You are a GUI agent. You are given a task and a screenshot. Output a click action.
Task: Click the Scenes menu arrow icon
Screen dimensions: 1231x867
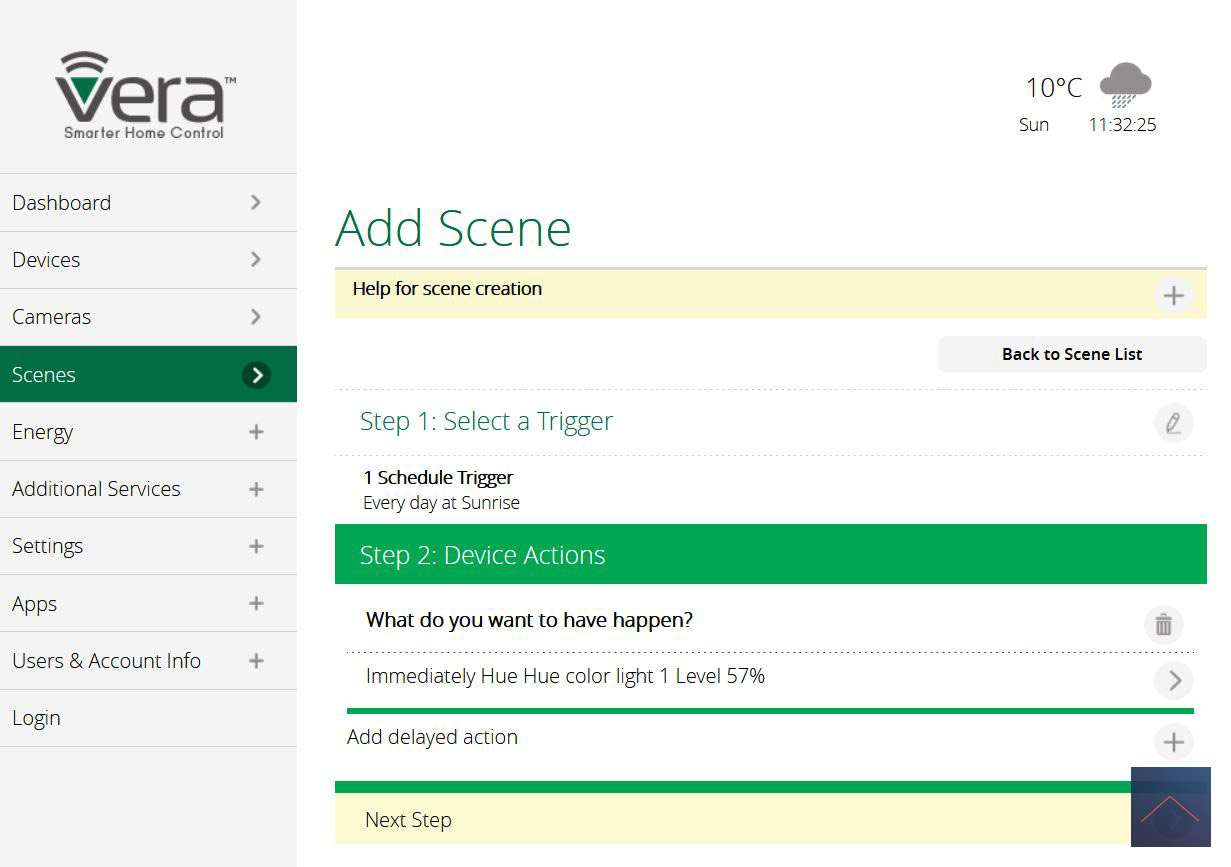[256, 375]
